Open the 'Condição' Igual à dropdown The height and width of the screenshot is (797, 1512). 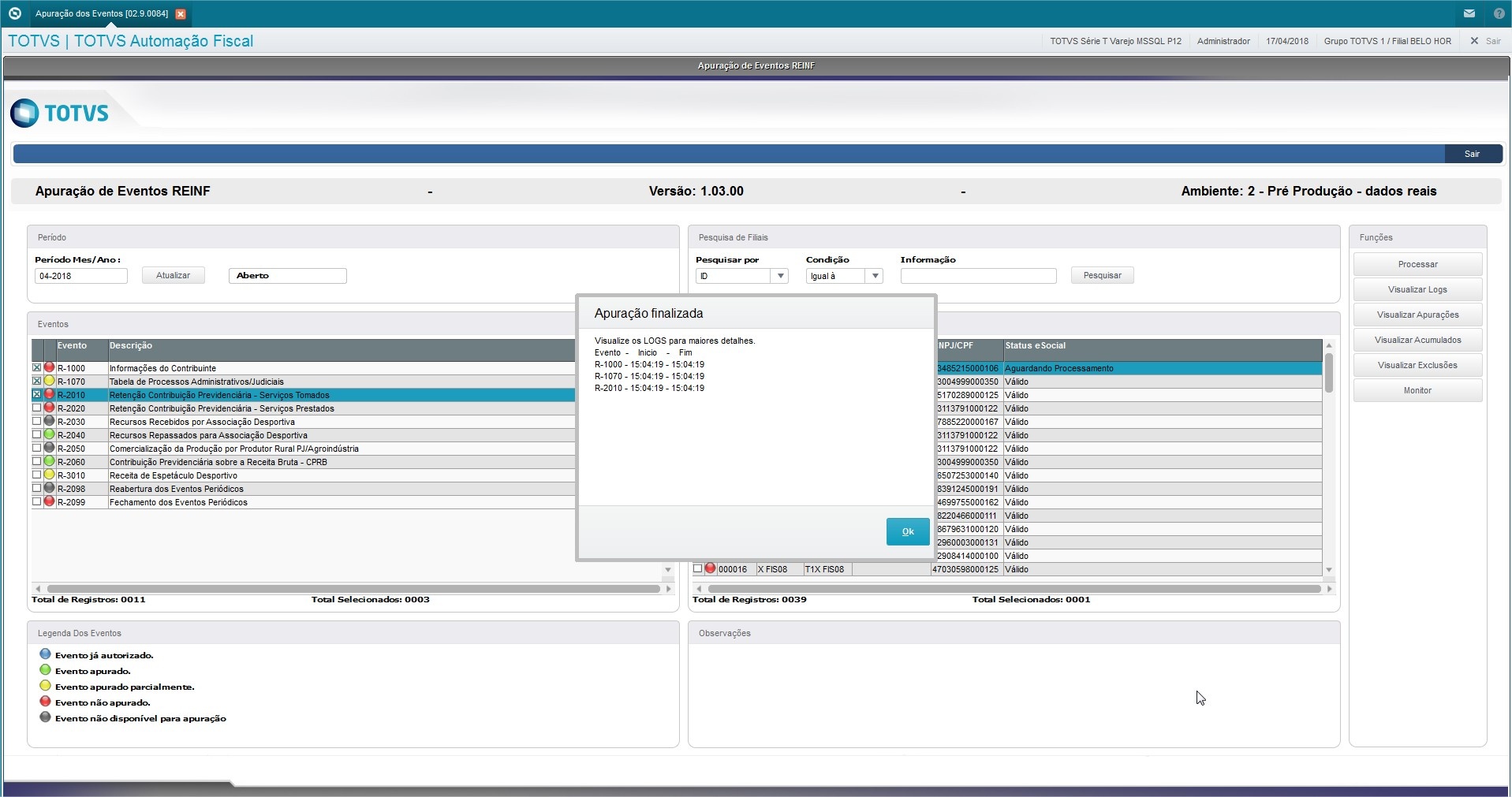pos(875,276)
